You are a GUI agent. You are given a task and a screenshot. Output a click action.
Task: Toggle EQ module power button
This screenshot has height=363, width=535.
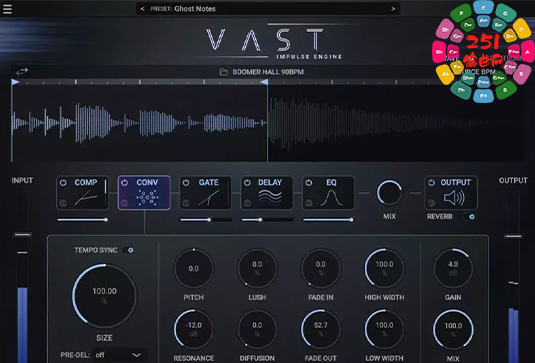point(309,183)
